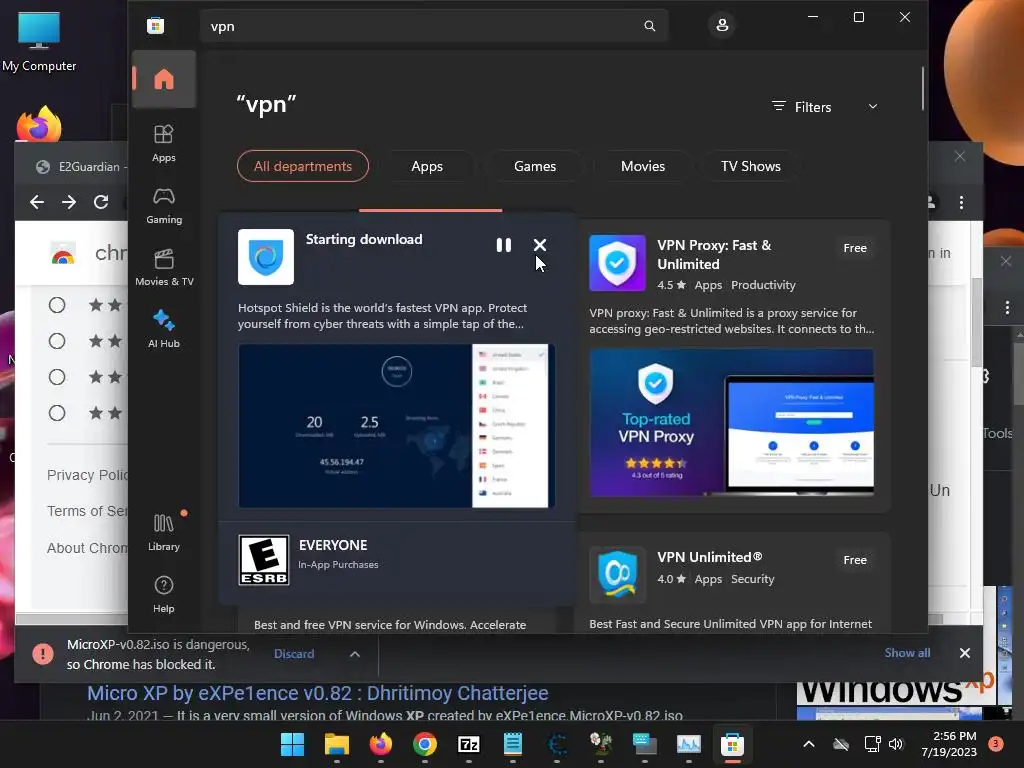Open the About Chrome Web Store link

(87, 548)
